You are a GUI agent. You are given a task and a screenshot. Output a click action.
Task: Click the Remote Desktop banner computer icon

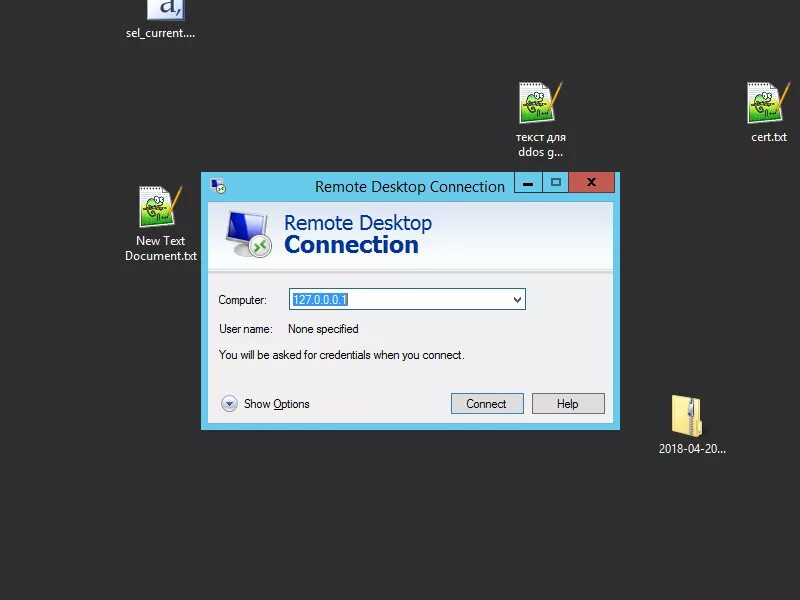(x=248, y=234)
